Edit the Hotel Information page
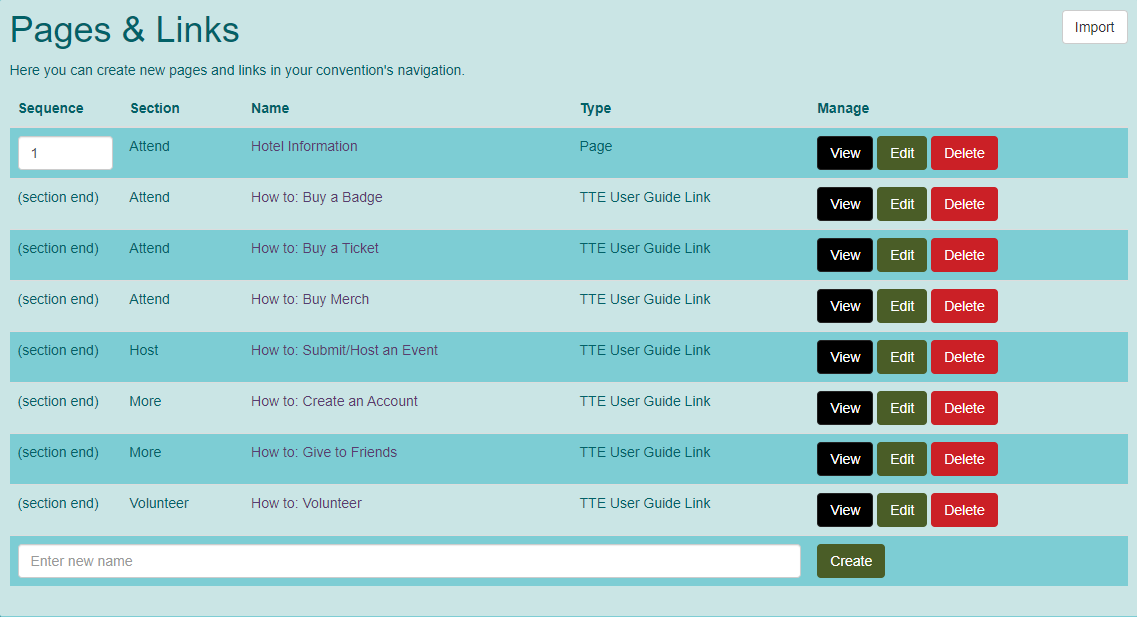Image resolution: width=1137 pixels, height=617 pixels. pyautogui.click(x=902, y=153)
